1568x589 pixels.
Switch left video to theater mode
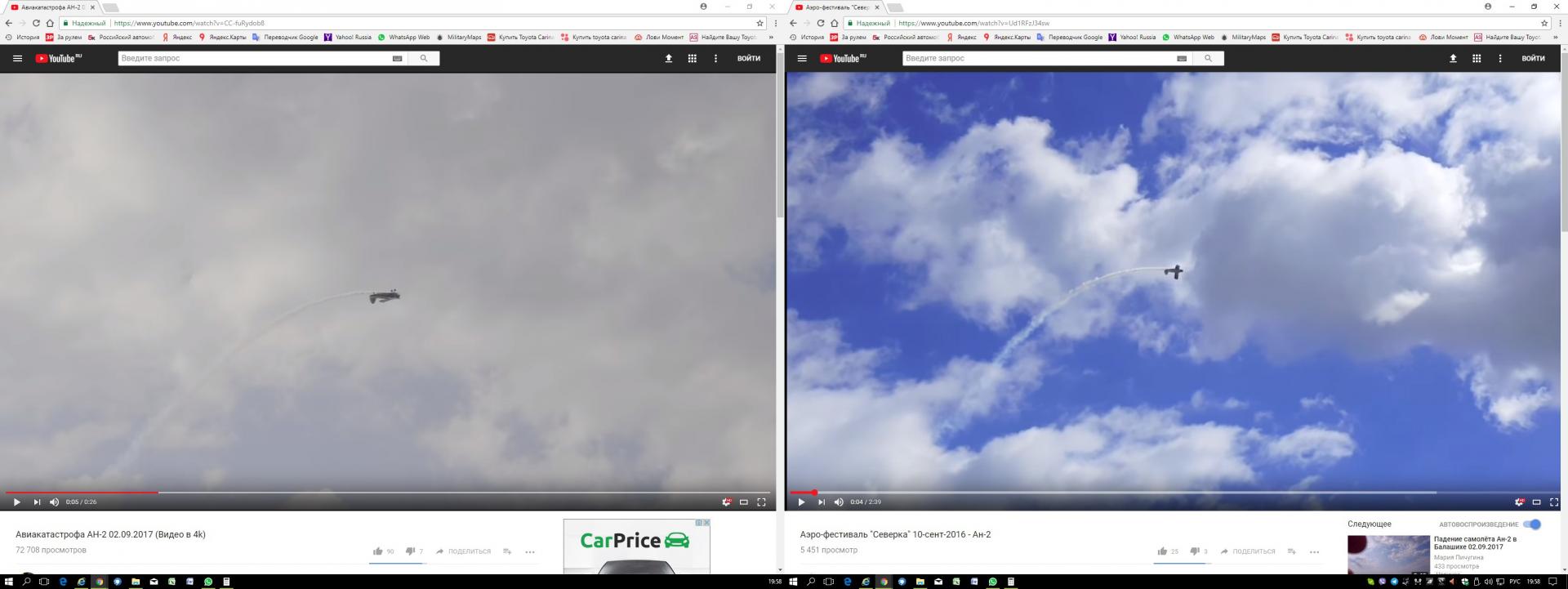tap(744, 502)
